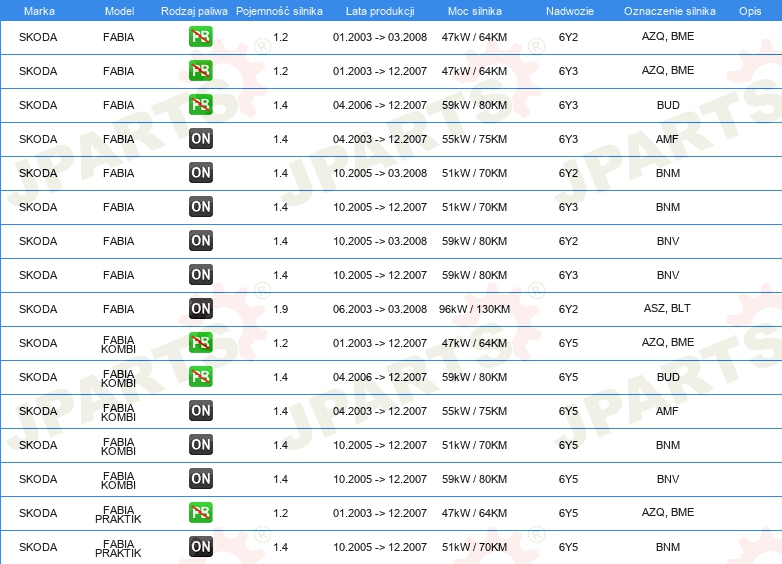Select the 6Y5 body cell in the Fabia Praktik BNM row
Viewport: 782px width, 564px height.
click(568, 547)
